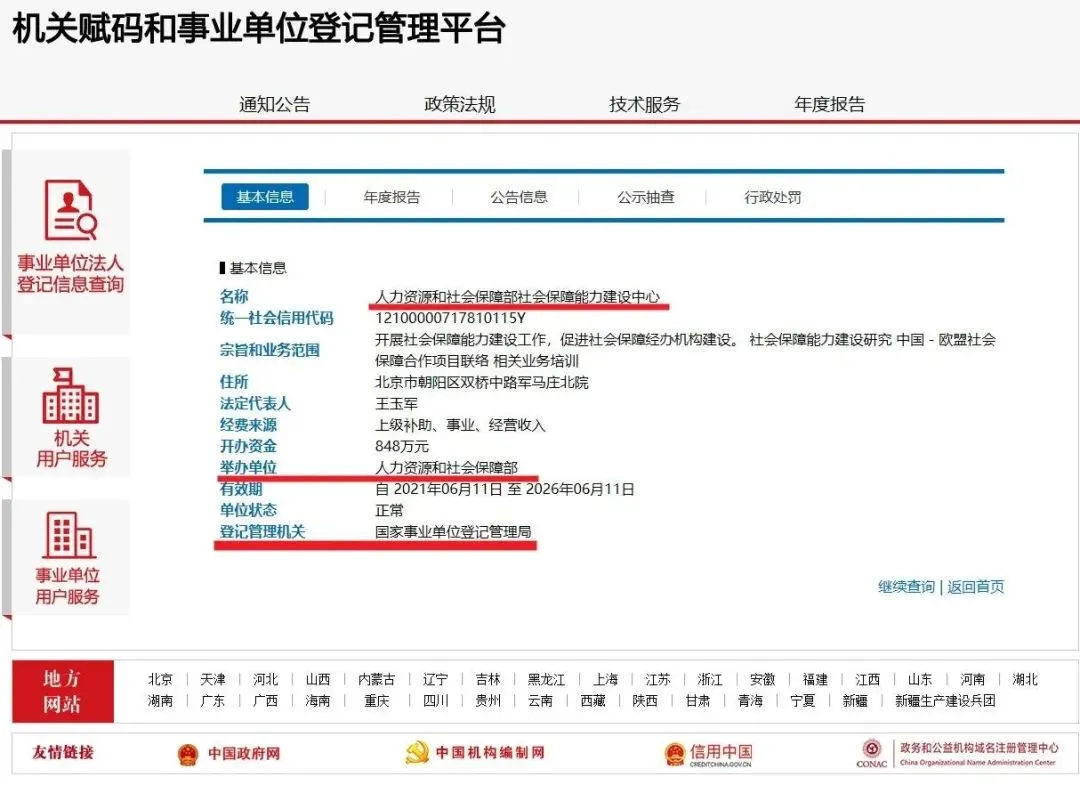Open the 河南 local site link
The image size is (1080, 785).
click(973, 680)
